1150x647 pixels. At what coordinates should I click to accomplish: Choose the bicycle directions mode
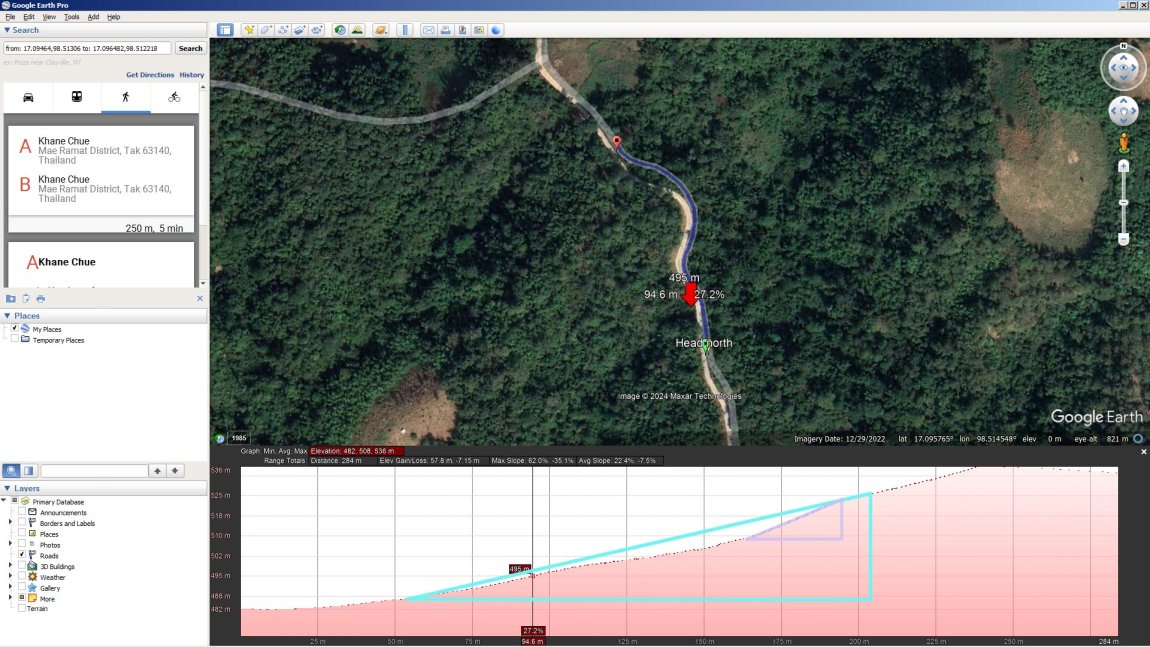(174, 97)
